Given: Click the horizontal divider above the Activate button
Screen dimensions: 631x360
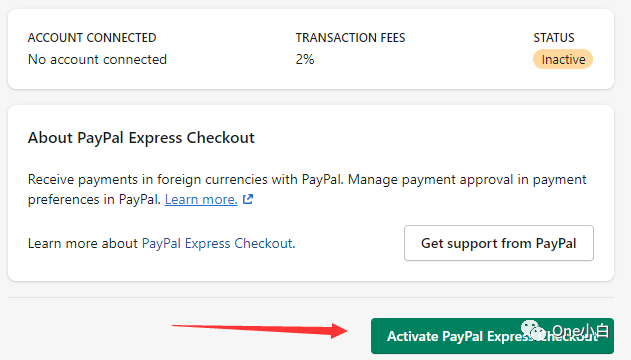Looking at the screenshot, I should [311, 298].
